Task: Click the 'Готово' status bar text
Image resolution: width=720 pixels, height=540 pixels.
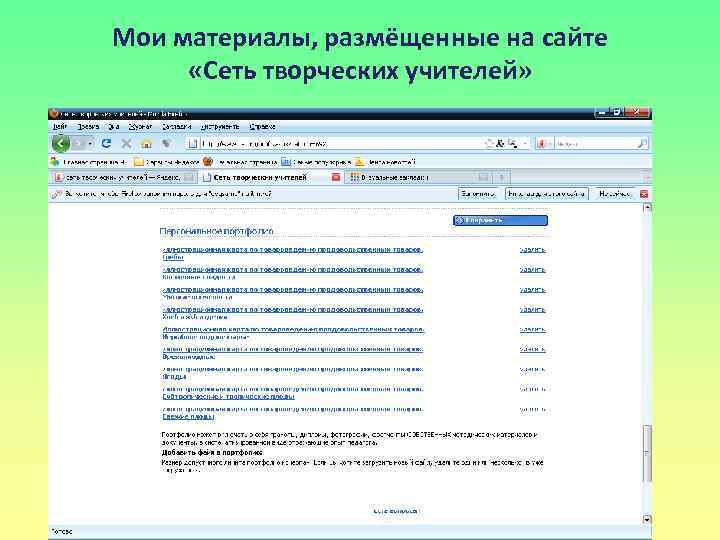Action: point(62,532)
